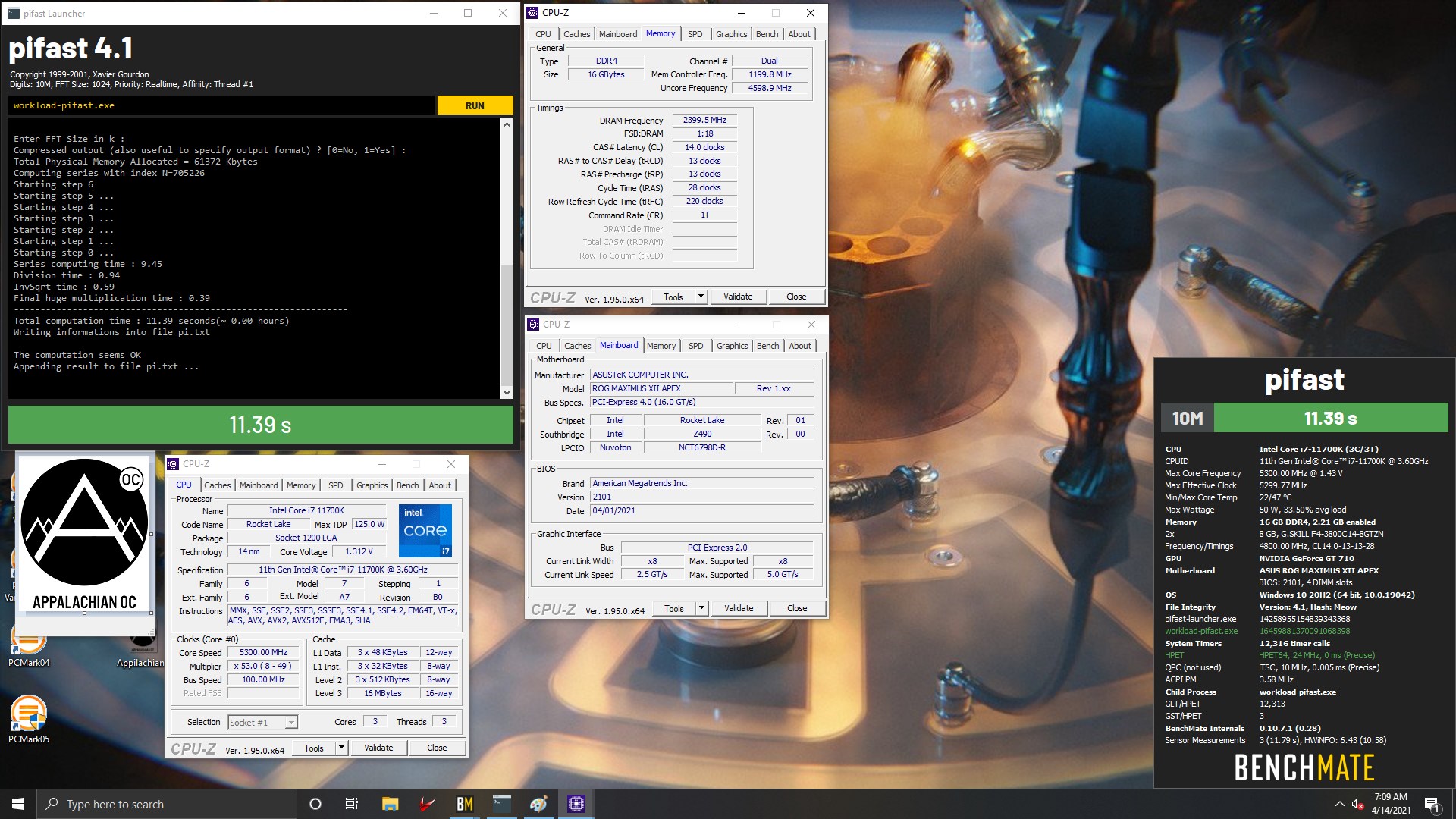Click Appalachian OC logo image
Image resolution: width=1456 pixels, height=819 pixels.
pos(84,534)
